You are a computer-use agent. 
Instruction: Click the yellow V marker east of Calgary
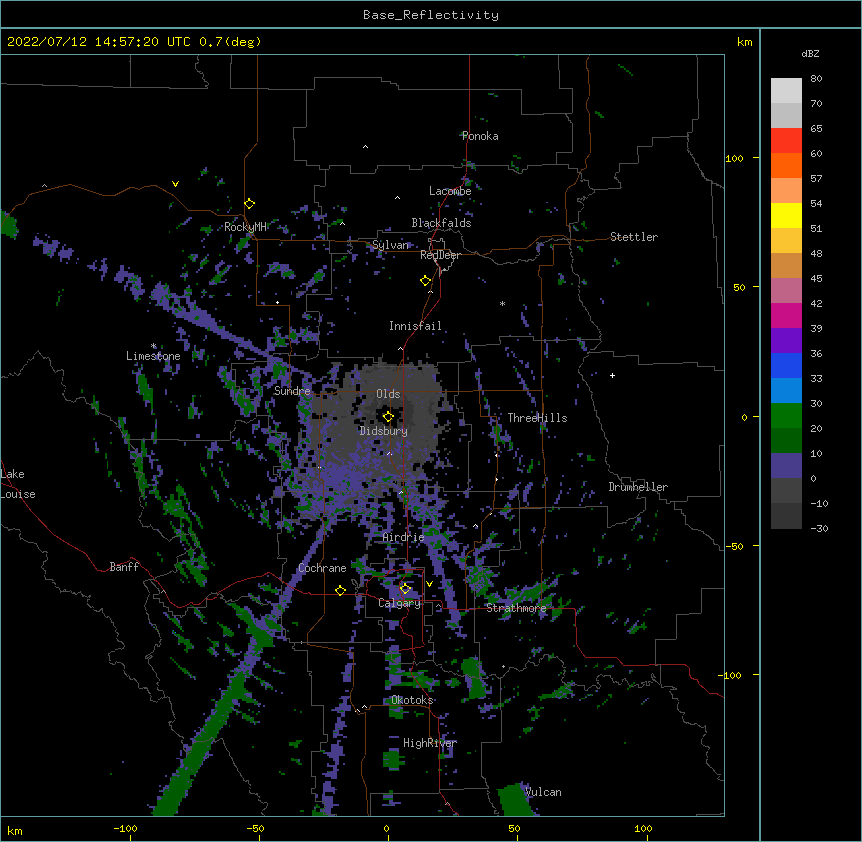click(x=429, y=584)
